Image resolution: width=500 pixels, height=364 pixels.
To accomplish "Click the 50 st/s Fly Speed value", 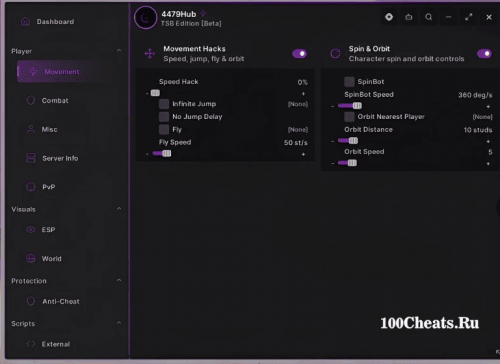I will [296, 143].
